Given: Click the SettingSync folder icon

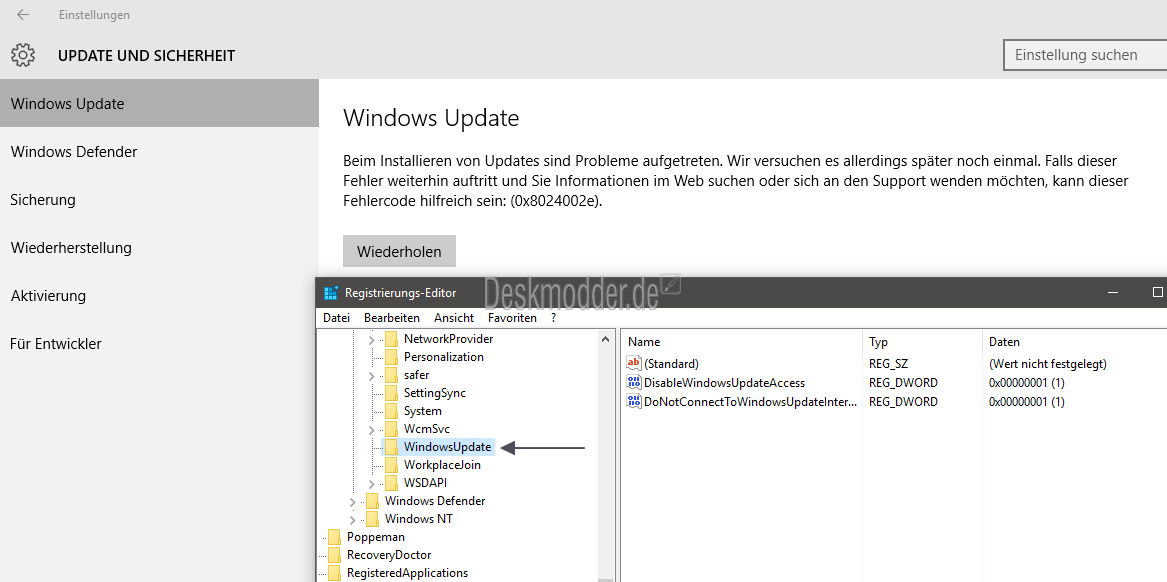Looking at the screenshot, I should [391, 393].
